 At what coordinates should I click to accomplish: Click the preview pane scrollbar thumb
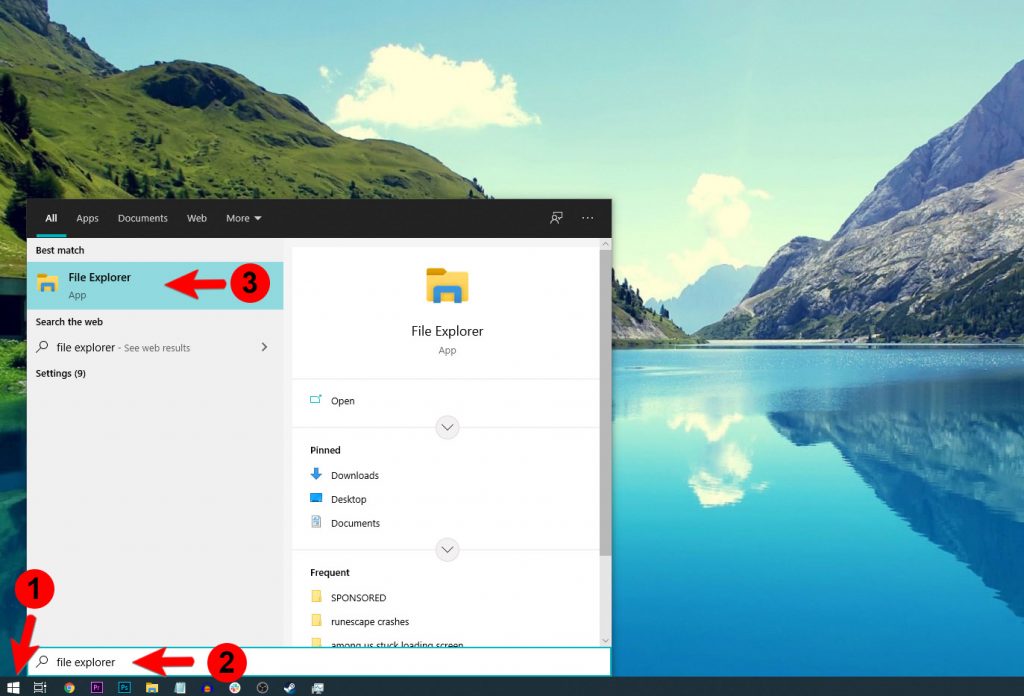point(605,402)
